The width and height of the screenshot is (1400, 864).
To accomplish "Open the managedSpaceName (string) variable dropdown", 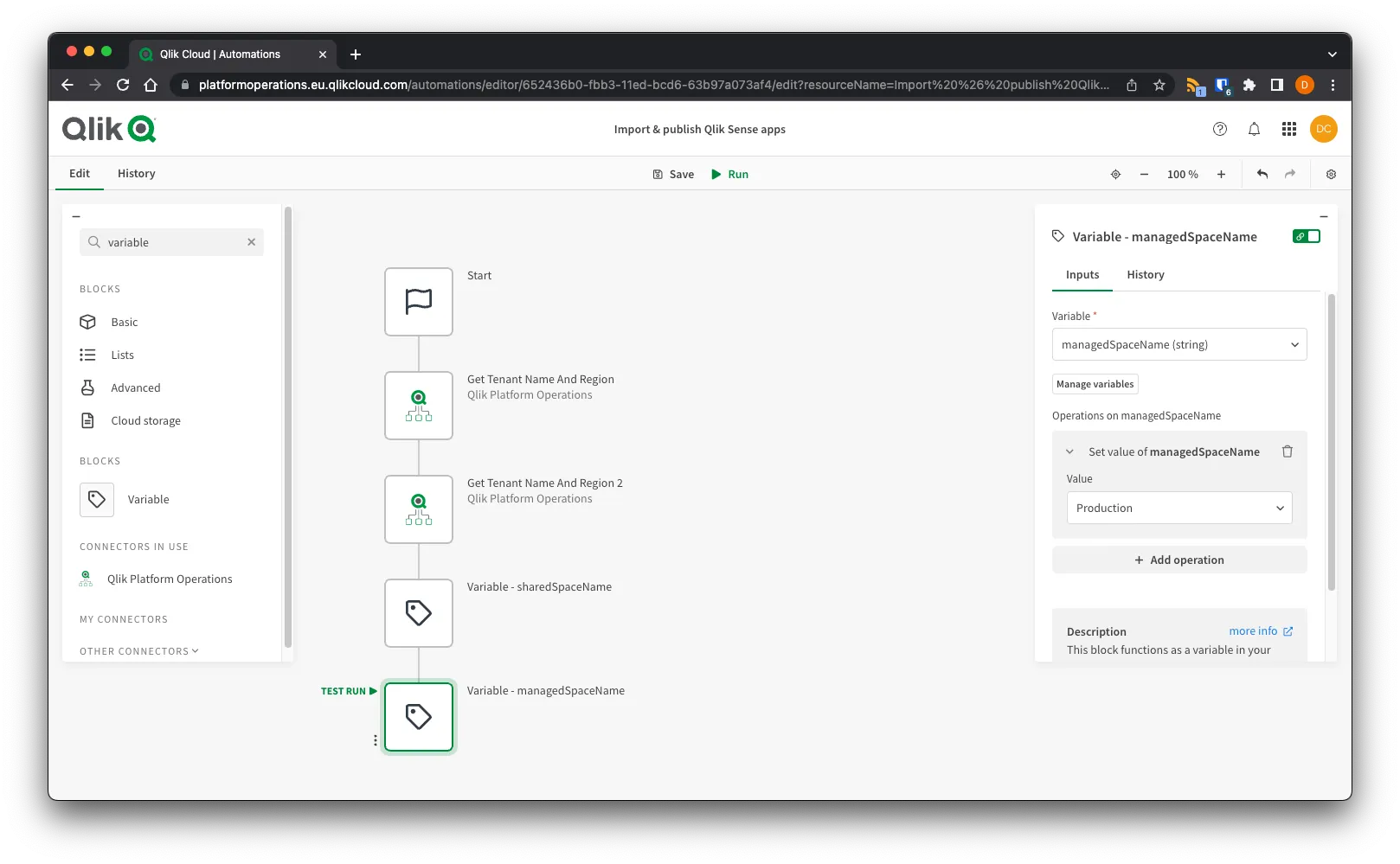I will (x=1178, y=344).
